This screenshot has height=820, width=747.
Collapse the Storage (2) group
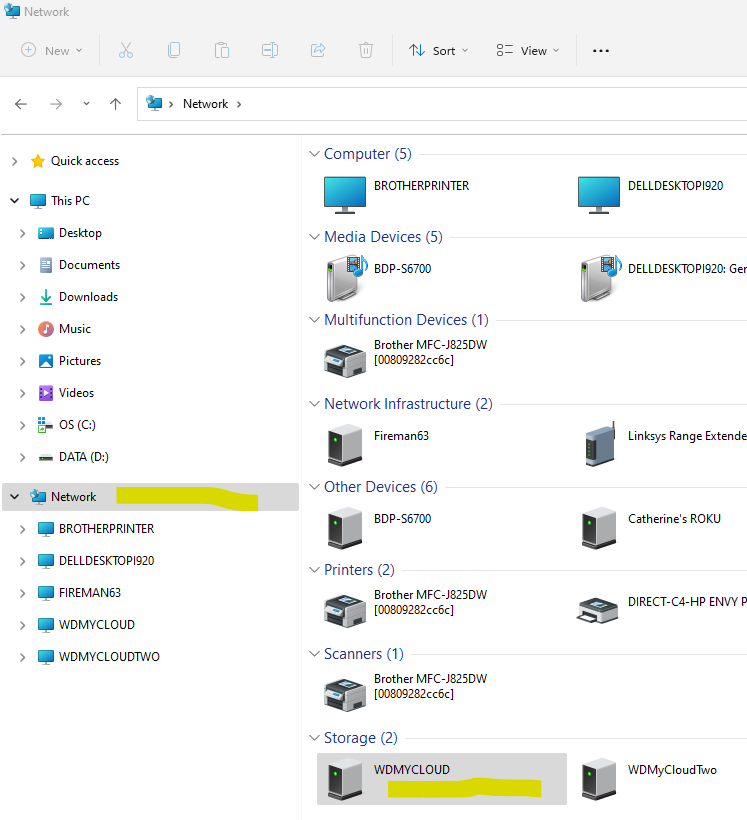tap(314, 738)
